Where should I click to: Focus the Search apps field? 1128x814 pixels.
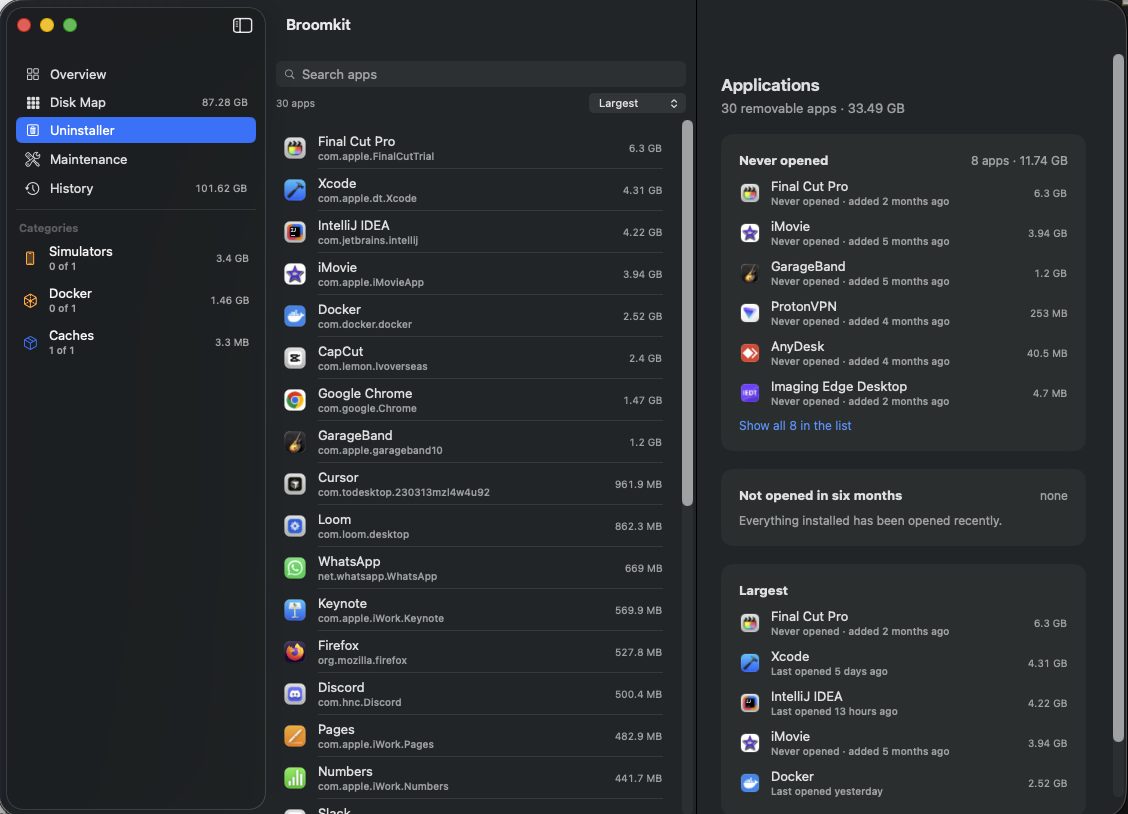click(x=481, y=74)
